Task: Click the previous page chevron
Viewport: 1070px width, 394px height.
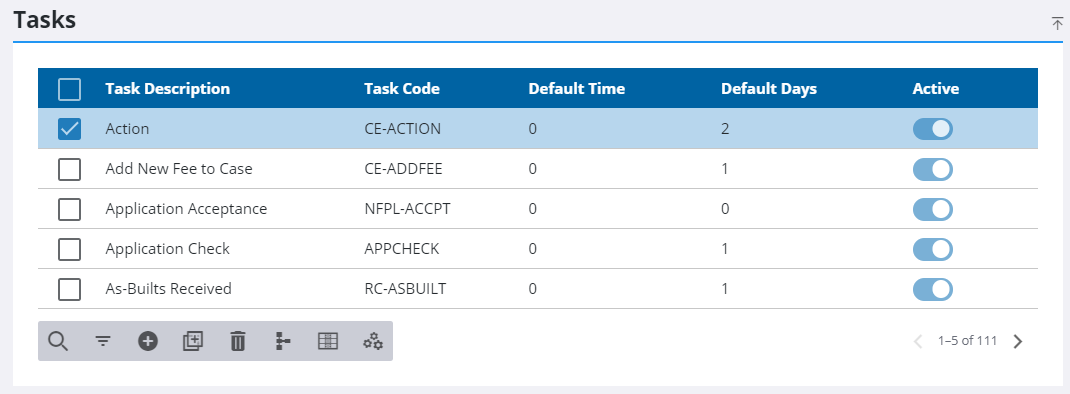Action: pos(919,341)
